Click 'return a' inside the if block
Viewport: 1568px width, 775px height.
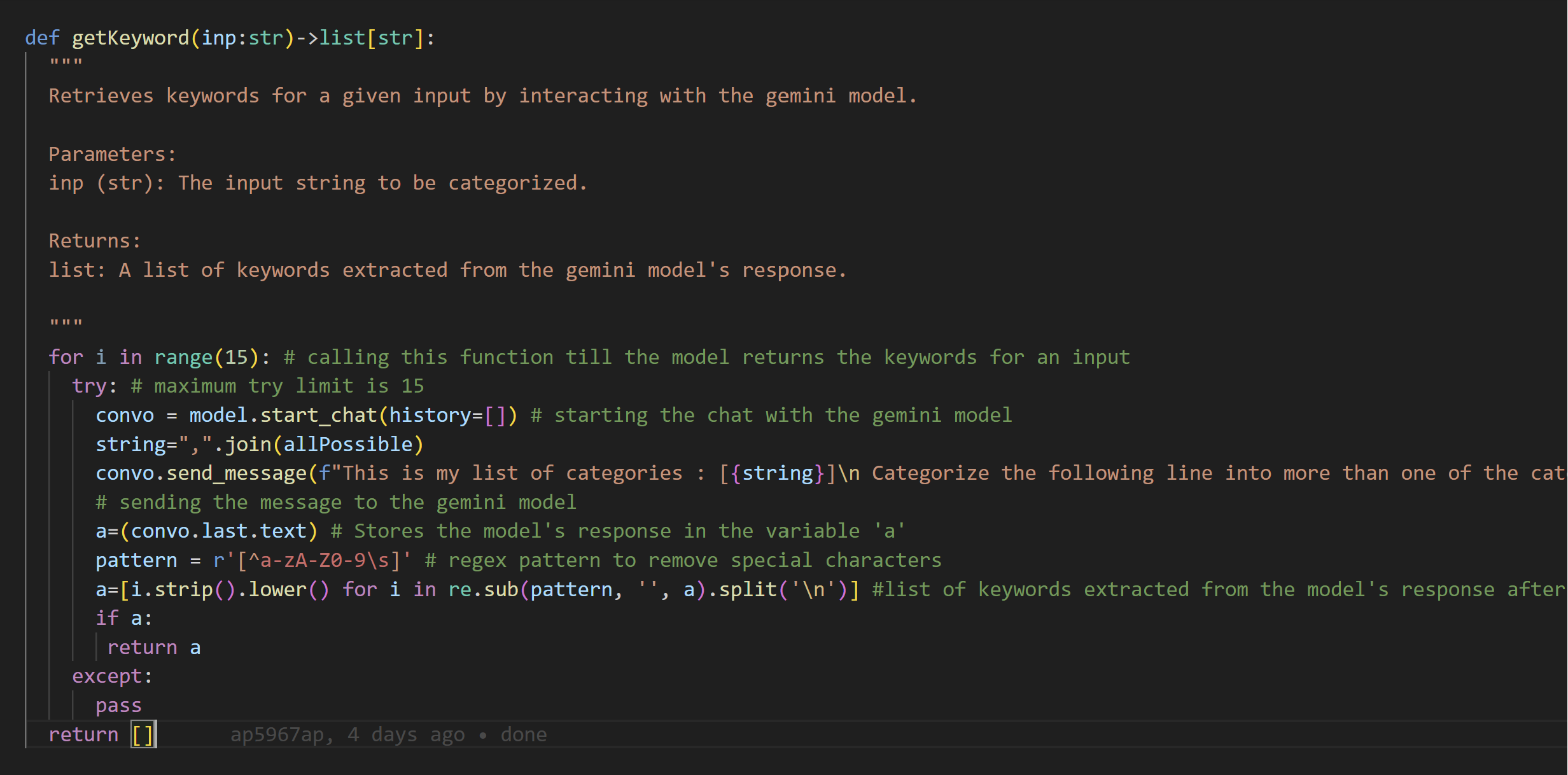(153, 647)
